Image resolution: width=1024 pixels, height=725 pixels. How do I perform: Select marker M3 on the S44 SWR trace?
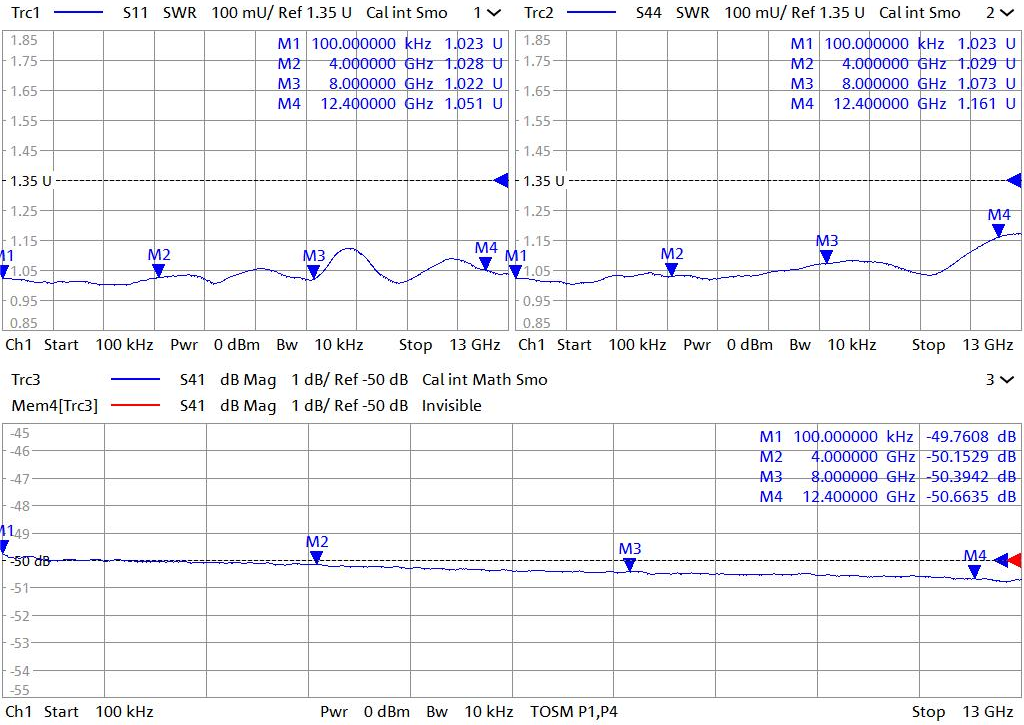(x=826, y=256)
